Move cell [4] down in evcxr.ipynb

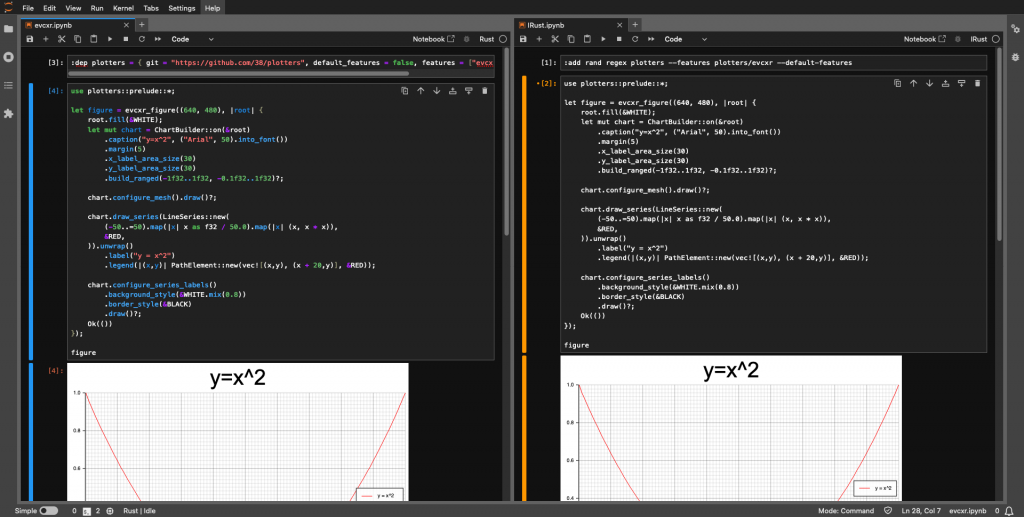pyautogui.click(x=436, y=91)
